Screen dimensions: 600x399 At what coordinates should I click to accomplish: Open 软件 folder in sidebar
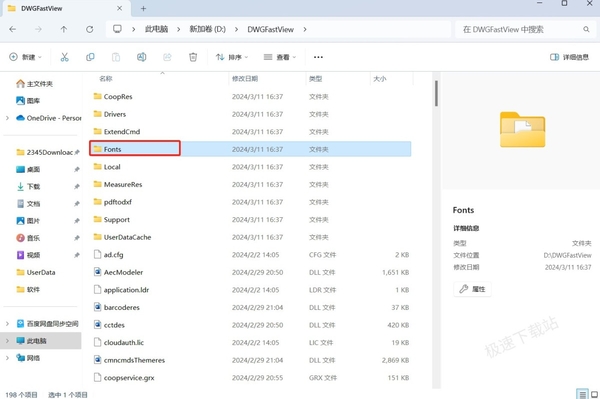[28, 290]
